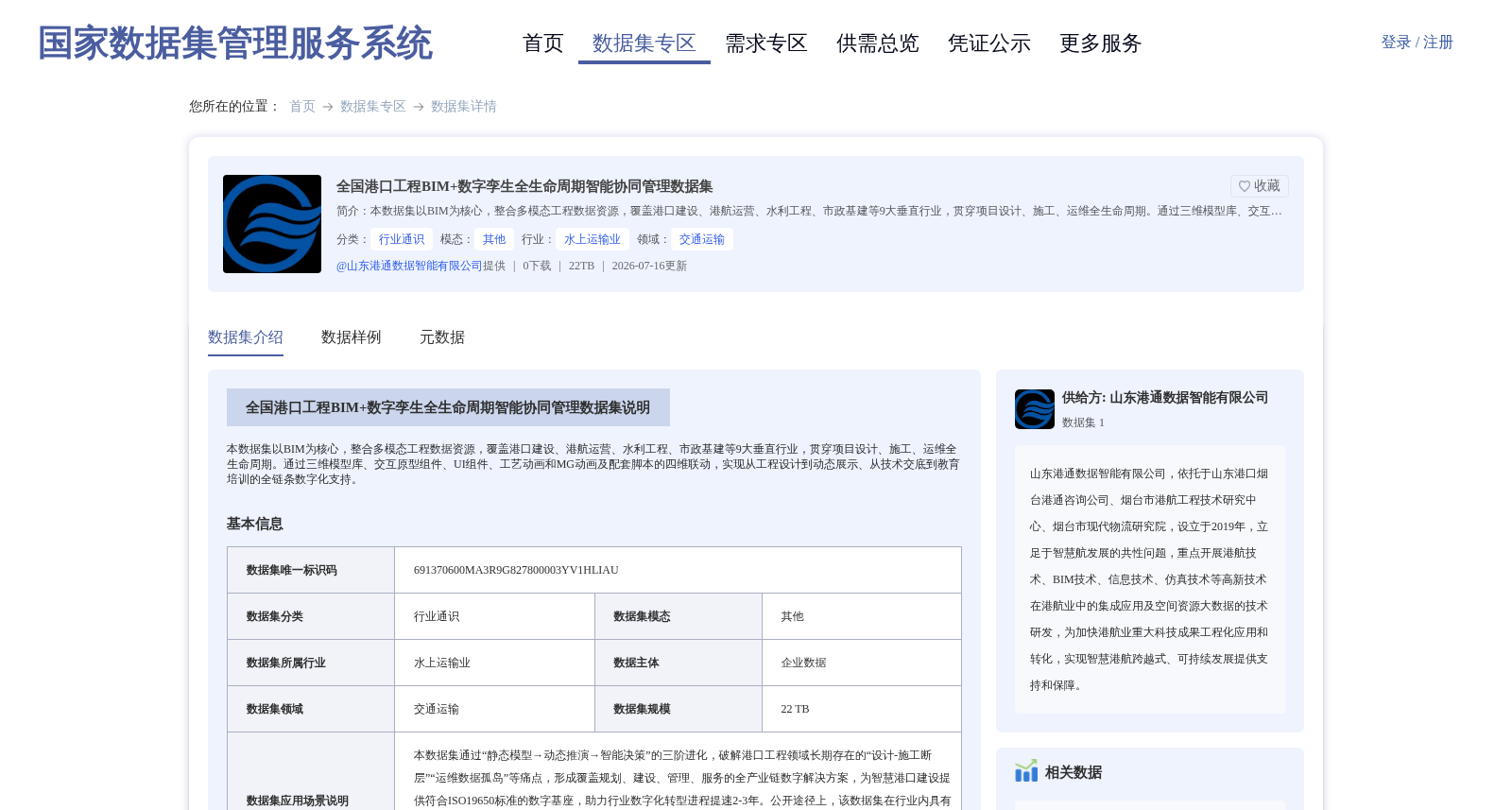Open the @山东港通数据智能有限公司 provider link
The height and width of the screenshot is (810, 1512).
pyautogui.click(x=409, y=266)
